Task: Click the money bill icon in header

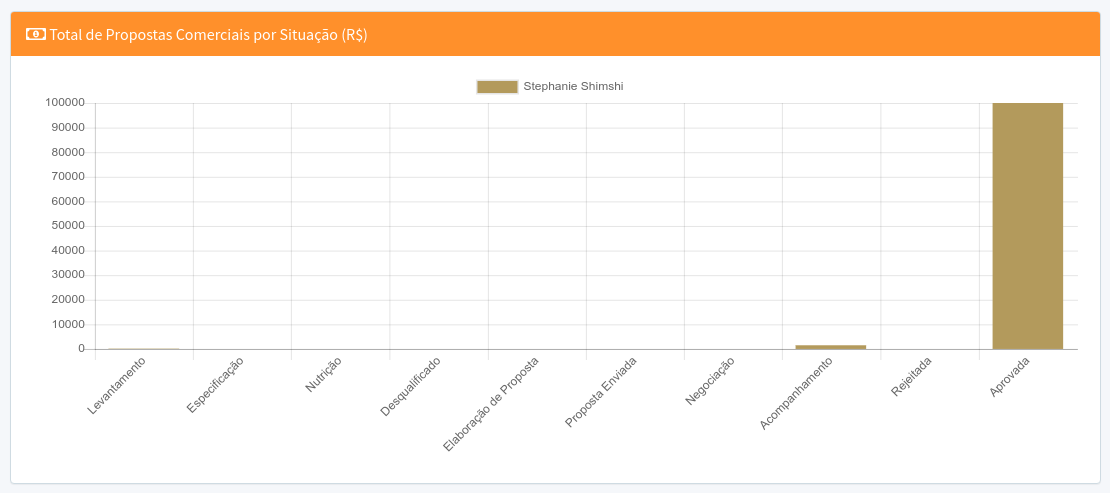Action: [x=35, y=34]
